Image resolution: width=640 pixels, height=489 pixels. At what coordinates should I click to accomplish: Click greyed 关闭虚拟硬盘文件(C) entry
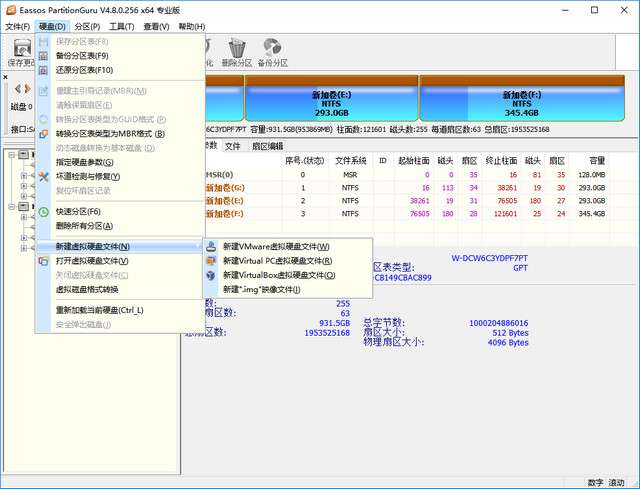[92, 276]
